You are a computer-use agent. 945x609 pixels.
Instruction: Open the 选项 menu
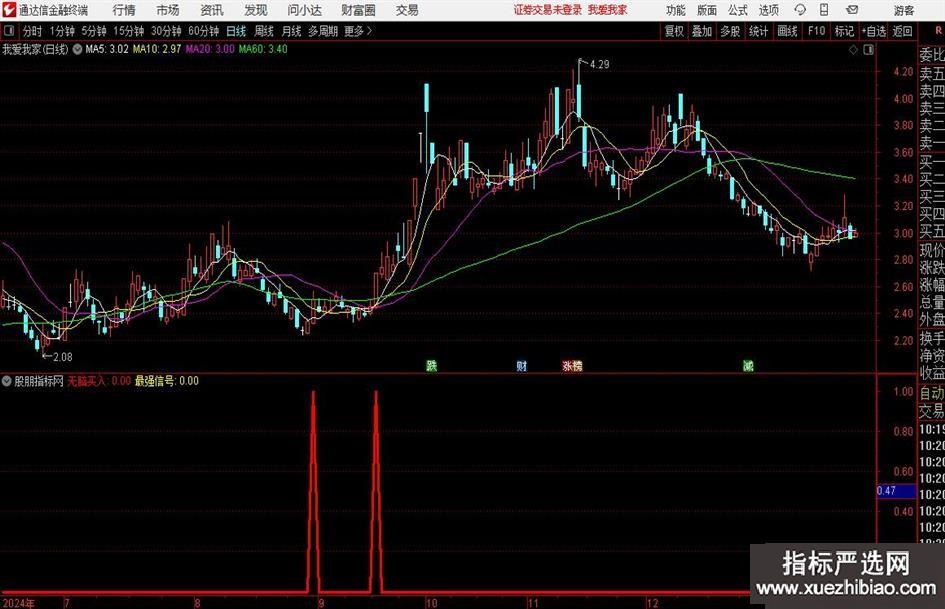[768, 10]
